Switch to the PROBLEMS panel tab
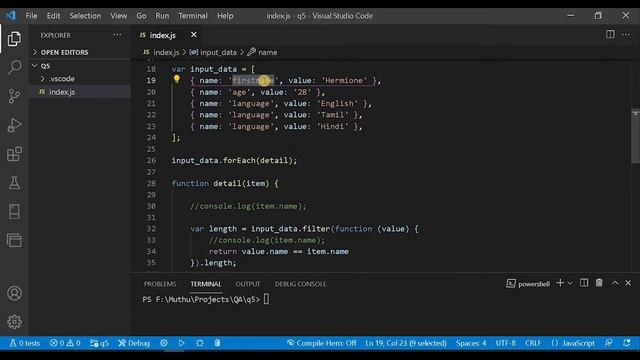Viewport: 640px width, 360px height. click(160, 284)
